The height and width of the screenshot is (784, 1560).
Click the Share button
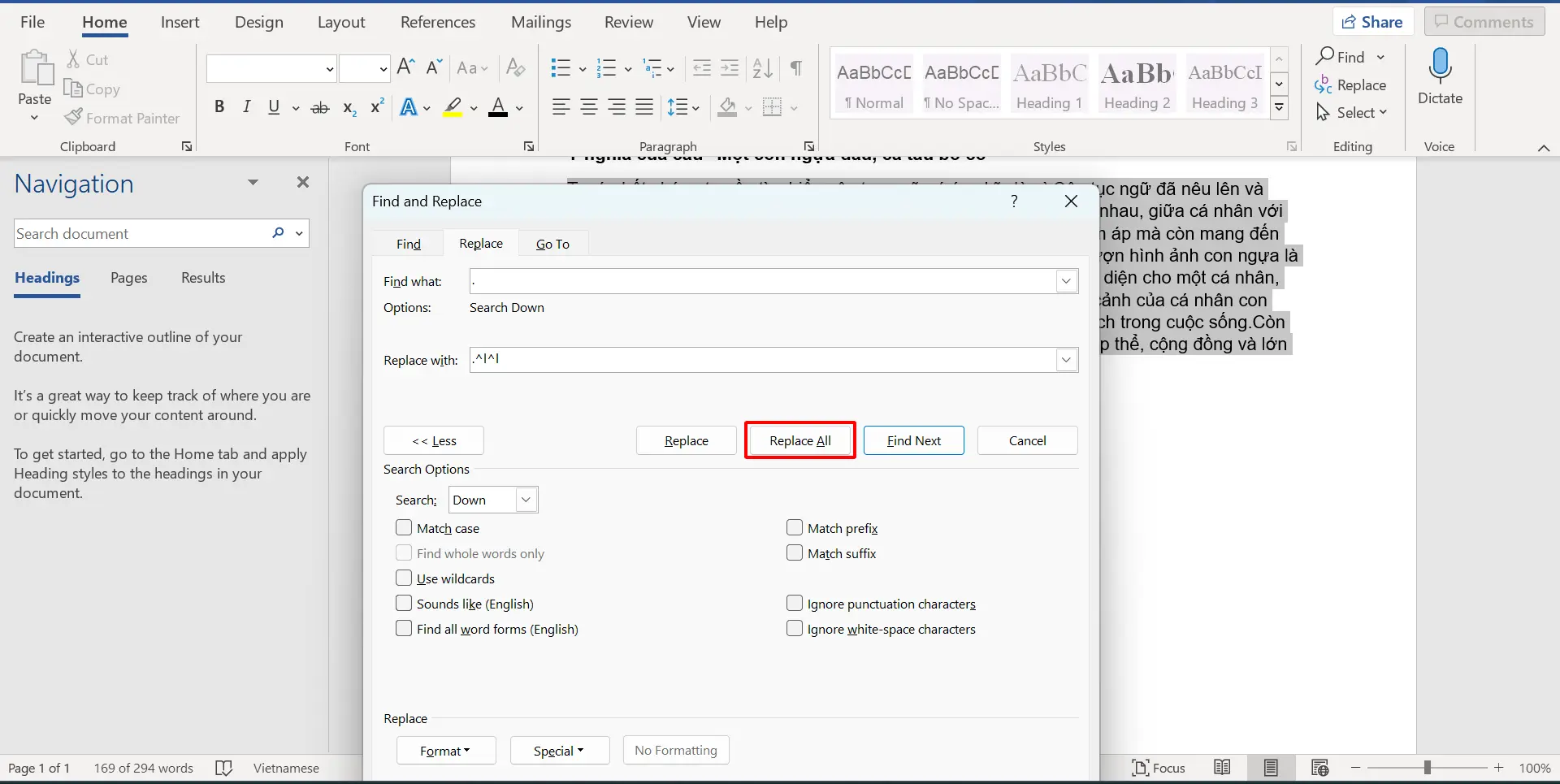pyautogui.click(x=1373, y=22)
